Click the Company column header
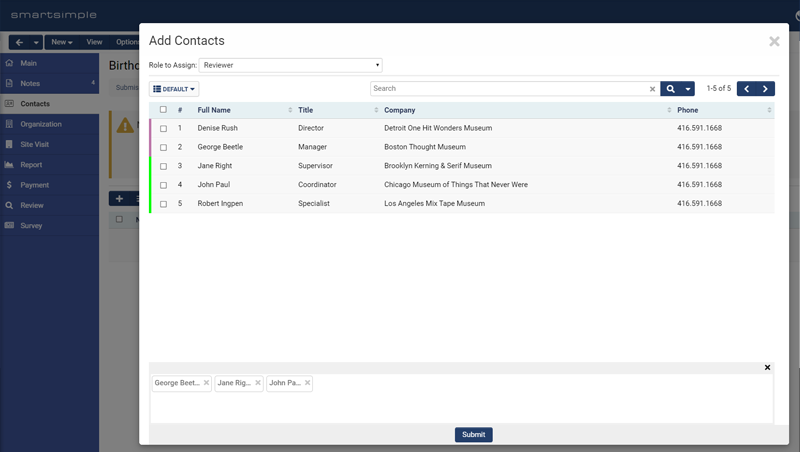The width and height of the screenshot is (800, 452). click(x=400, y=110)
